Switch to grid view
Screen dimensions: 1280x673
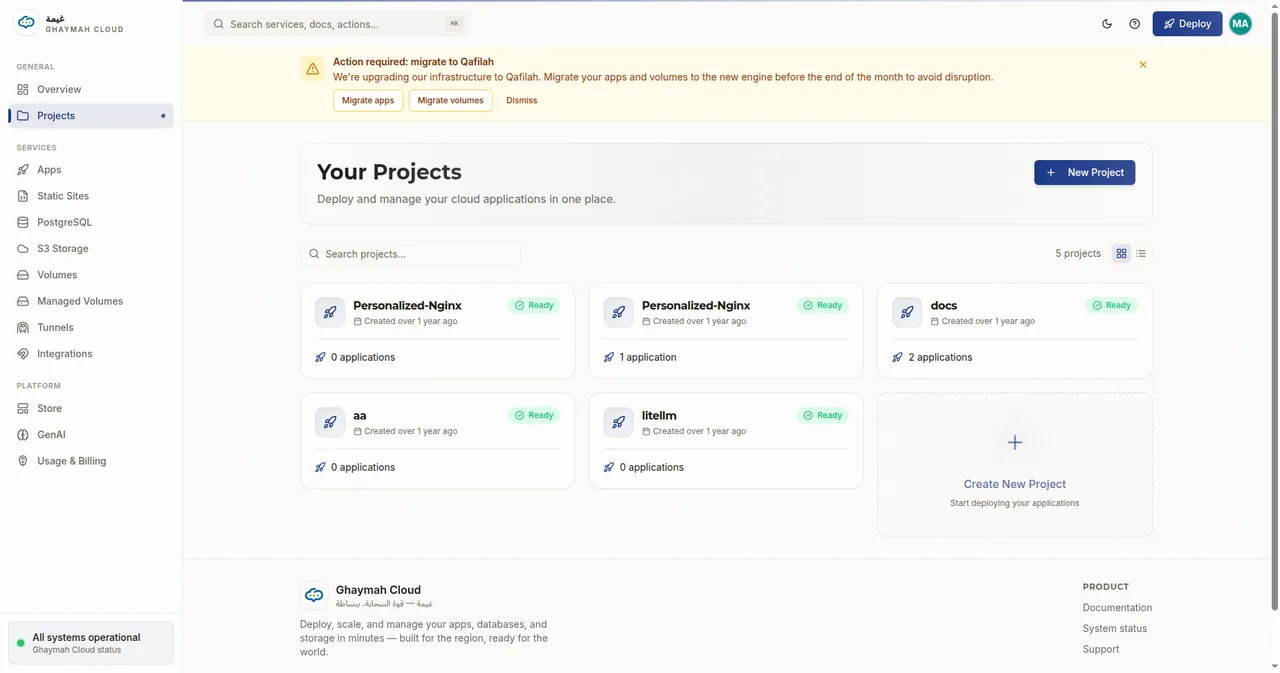point(1122,254)
